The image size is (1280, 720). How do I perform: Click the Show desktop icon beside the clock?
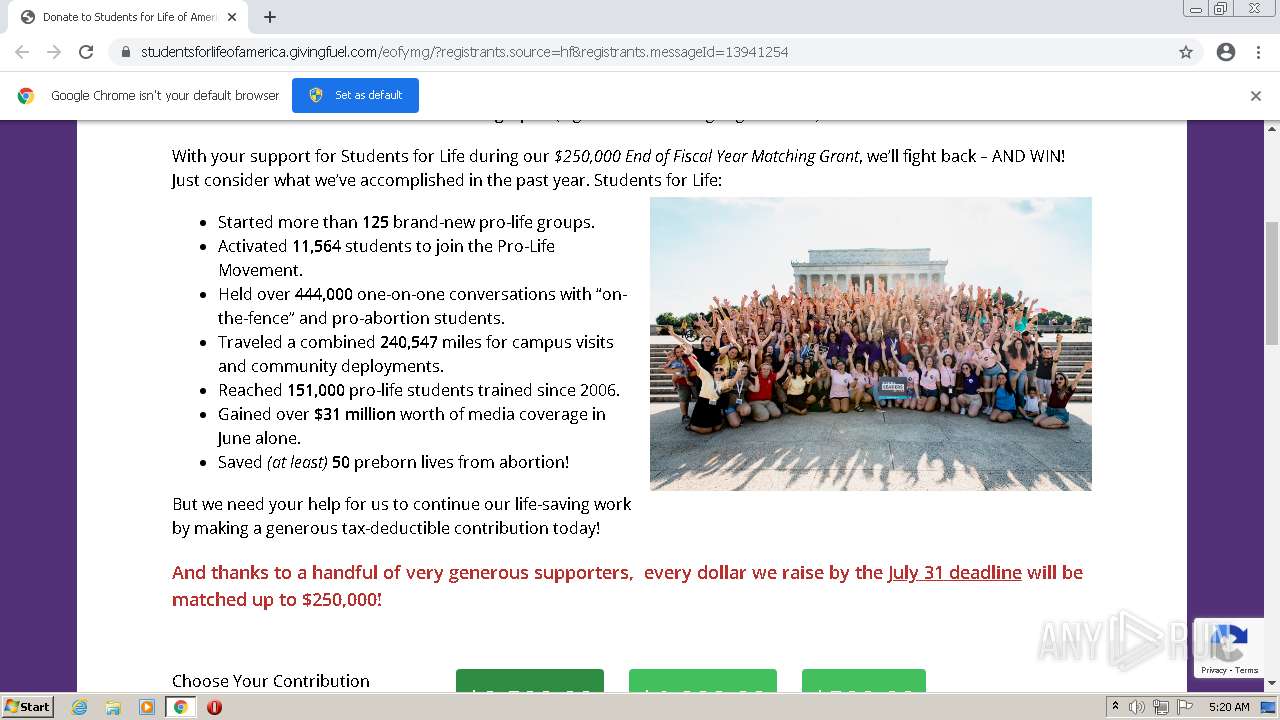pos(1269,707)
